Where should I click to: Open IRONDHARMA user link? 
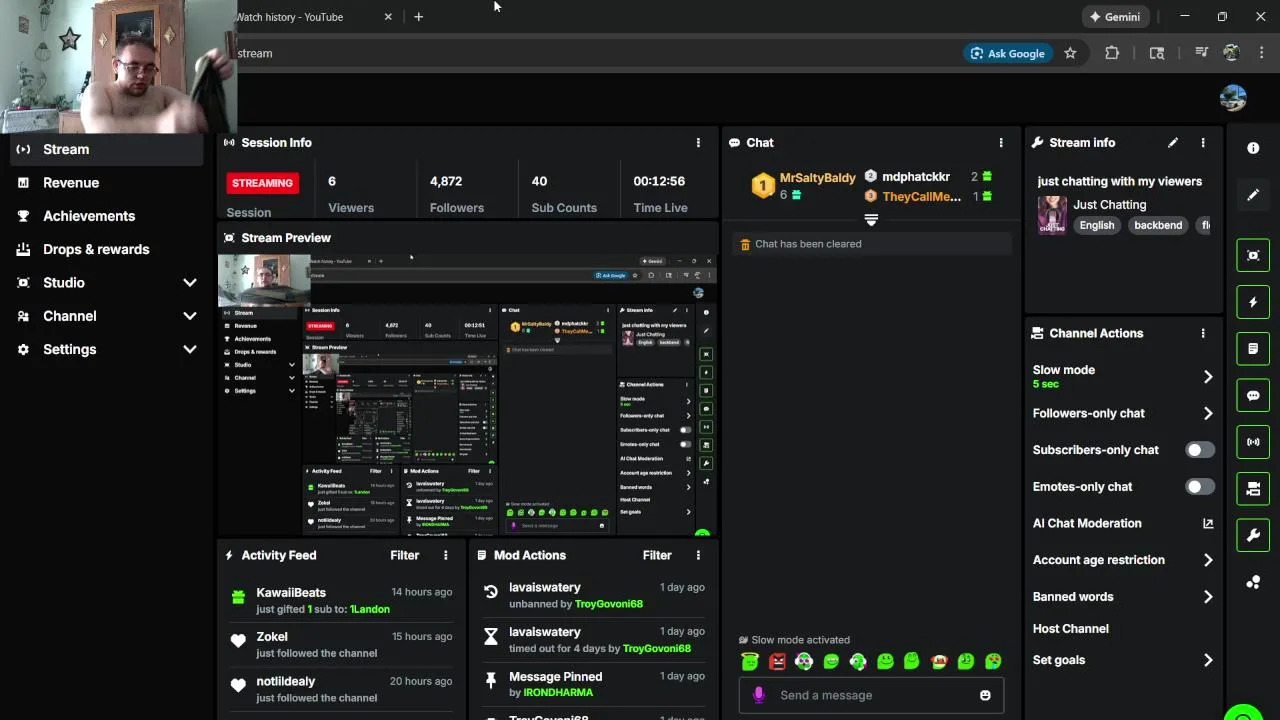tap(558, 692)
